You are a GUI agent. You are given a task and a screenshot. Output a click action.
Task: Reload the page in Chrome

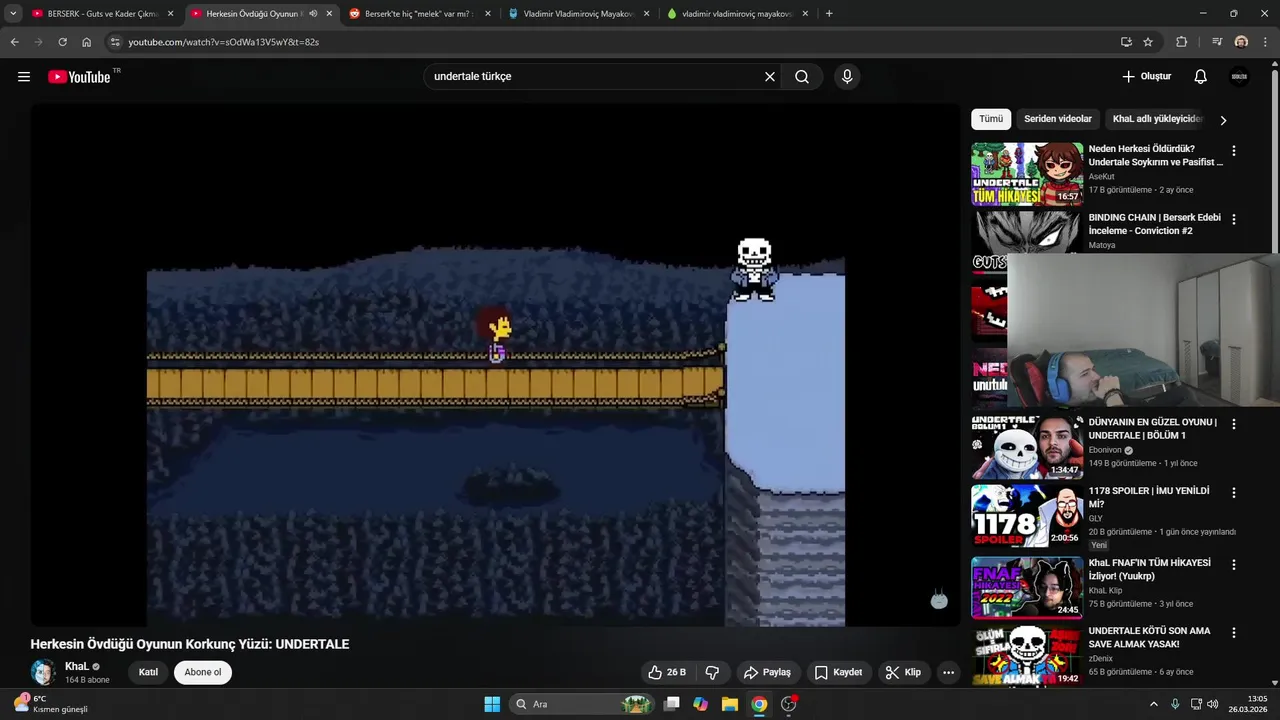pos(62,42)
